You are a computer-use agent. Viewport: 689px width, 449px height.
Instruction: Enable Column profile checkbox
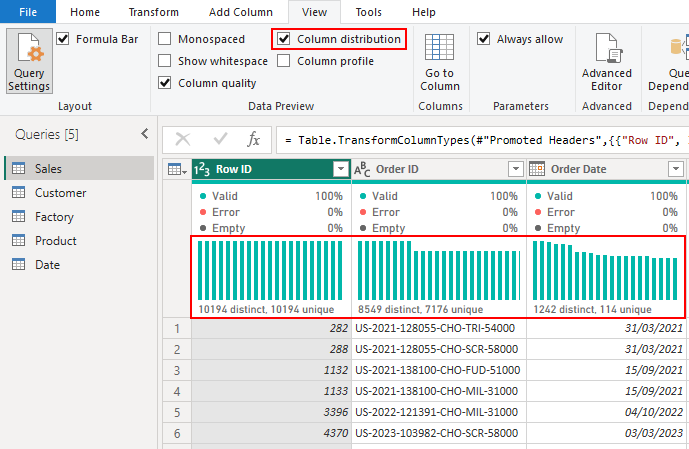point(283,61)
